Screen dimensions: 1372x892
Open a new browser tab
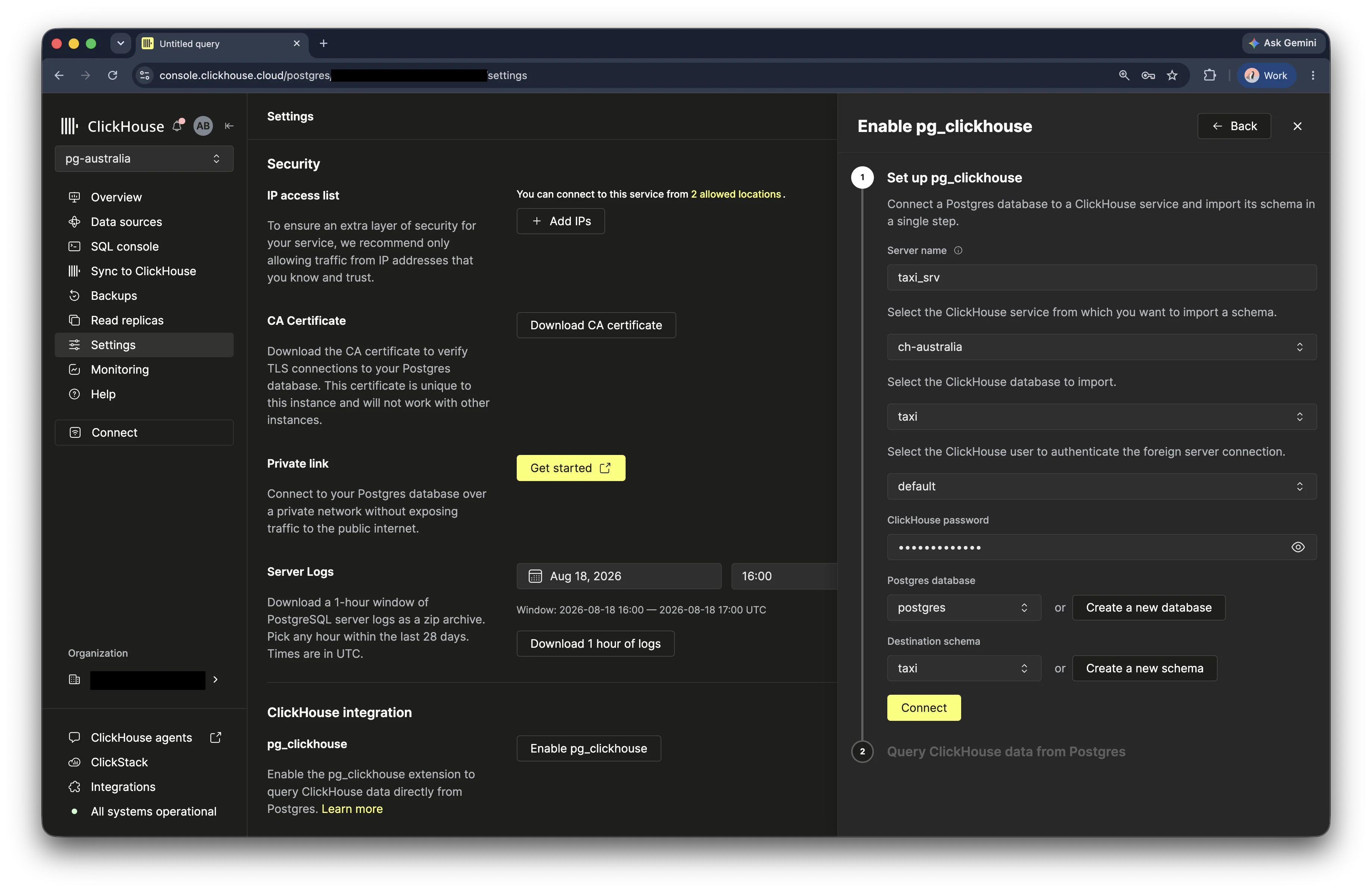(323, 43)
